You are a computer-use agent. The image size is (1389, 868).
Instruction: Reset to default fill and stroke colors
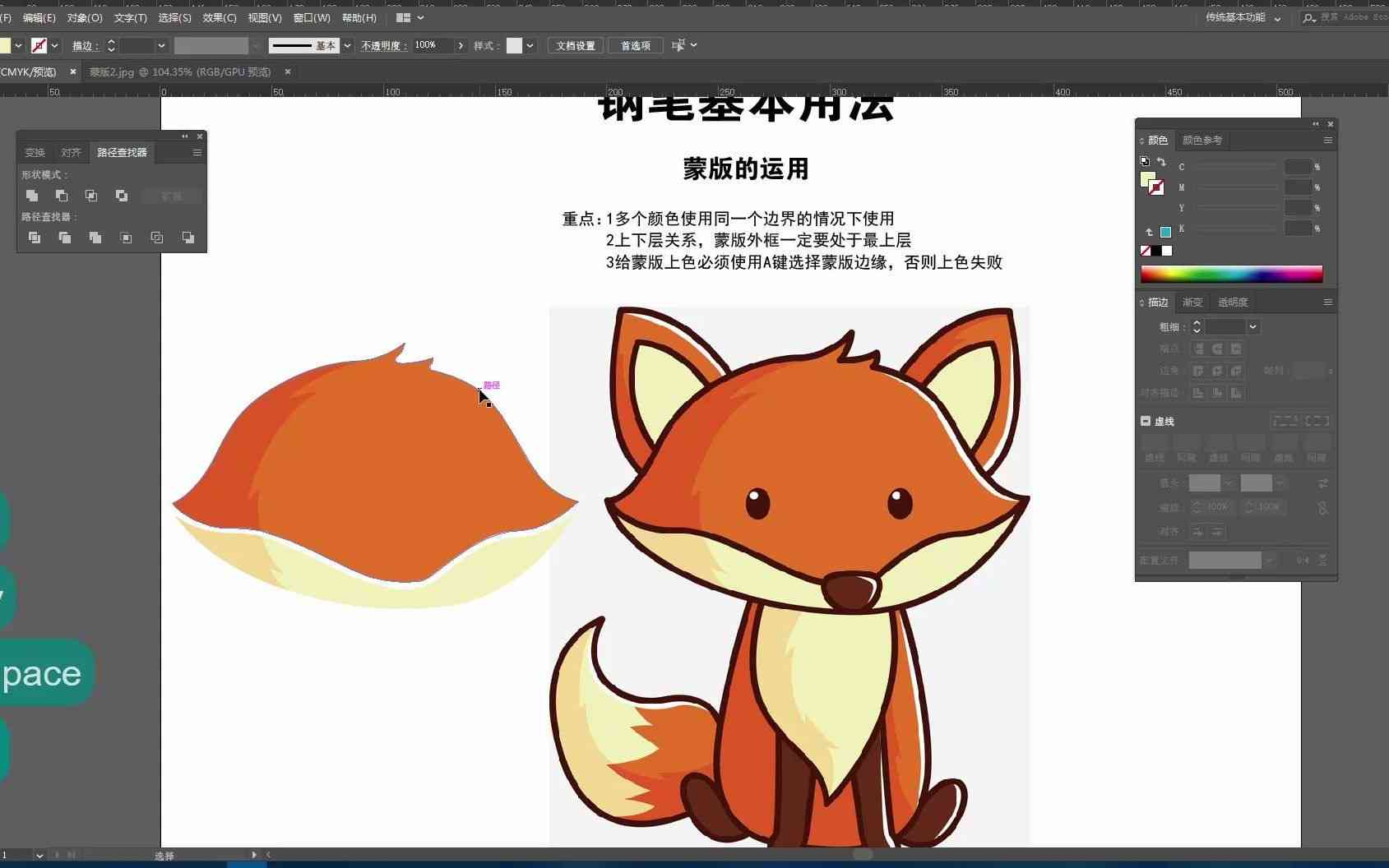[1145, 161]
